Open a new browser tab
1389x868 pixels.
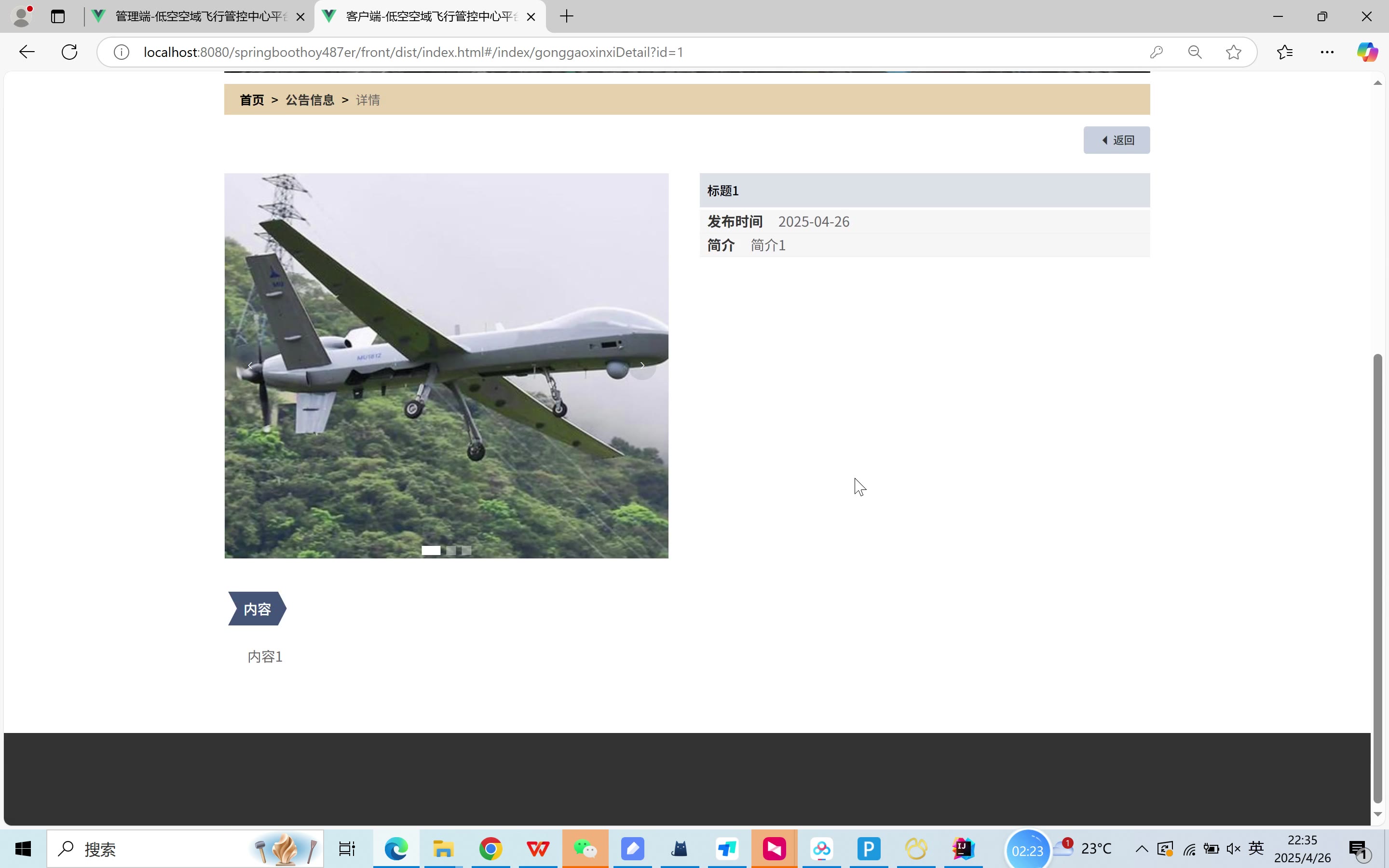567,17
